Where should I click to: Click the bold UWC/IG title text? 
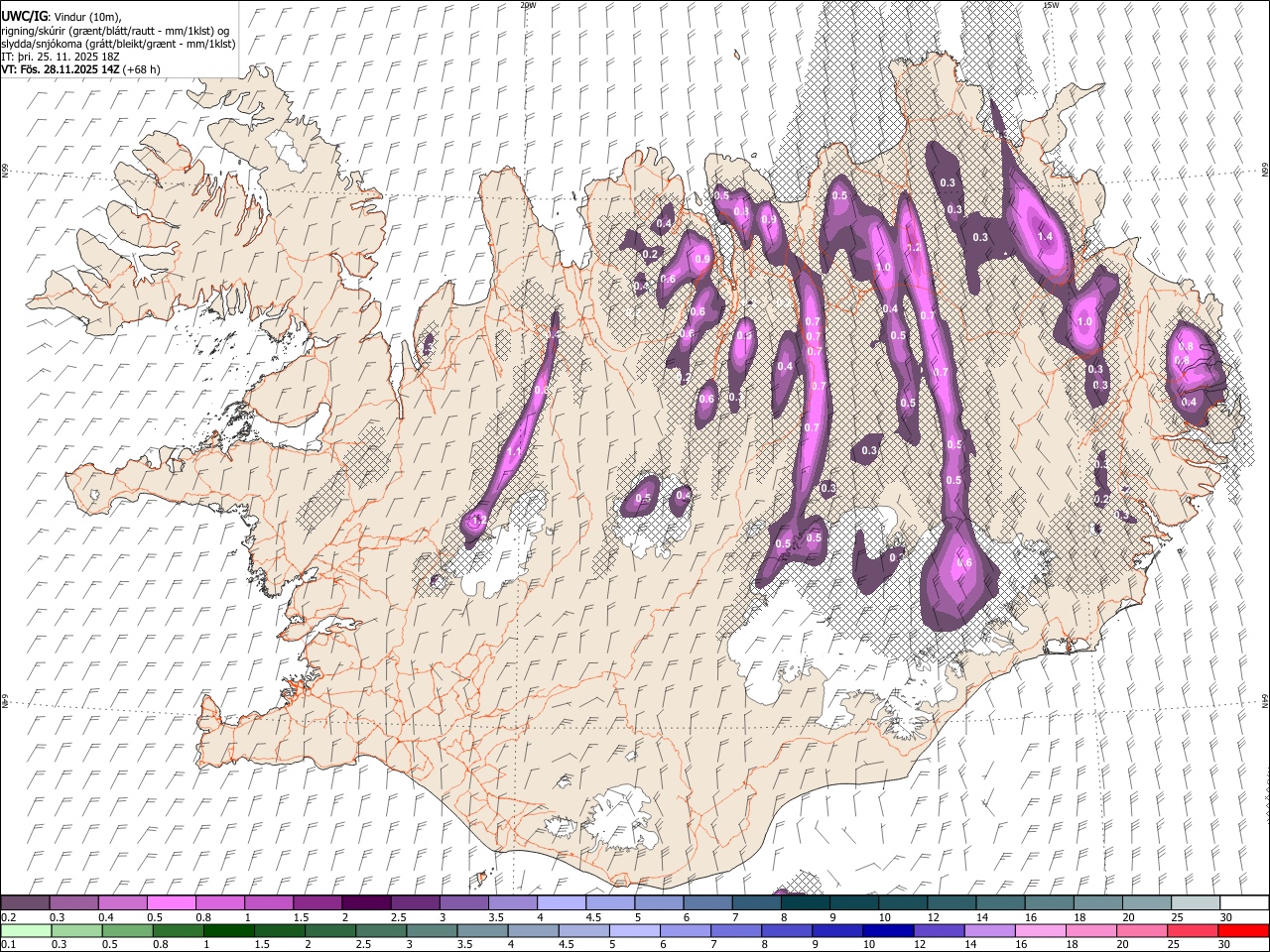pos(23,17)
